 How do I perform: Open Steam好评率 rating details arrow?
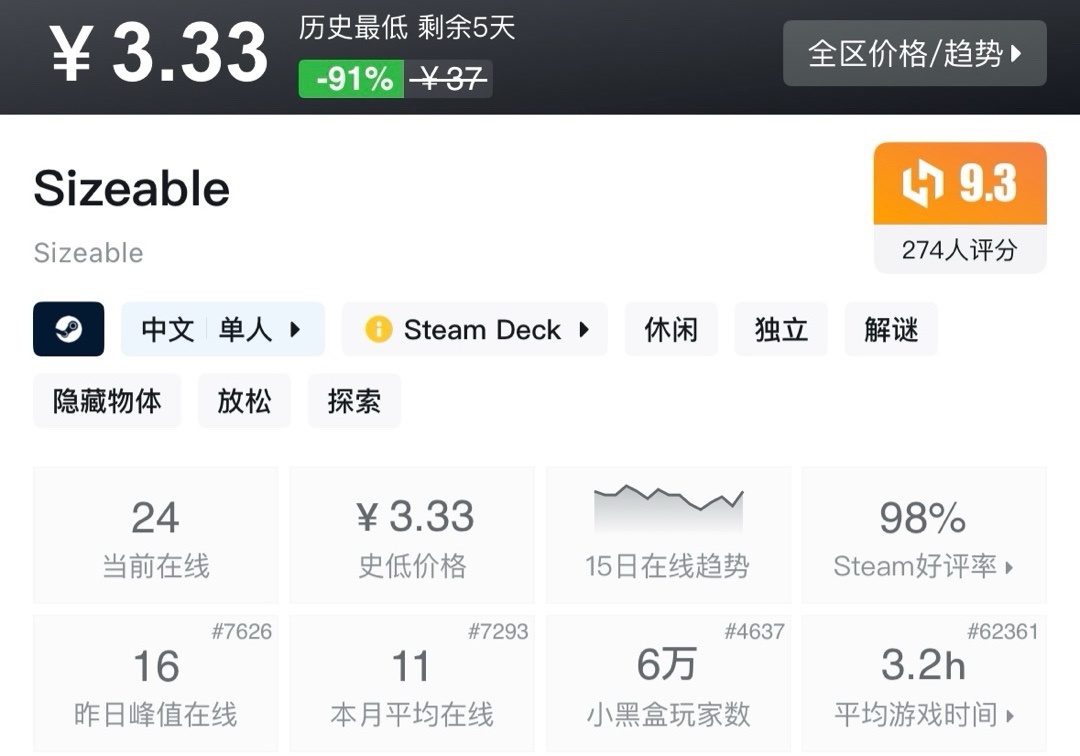coord(1009,568)
